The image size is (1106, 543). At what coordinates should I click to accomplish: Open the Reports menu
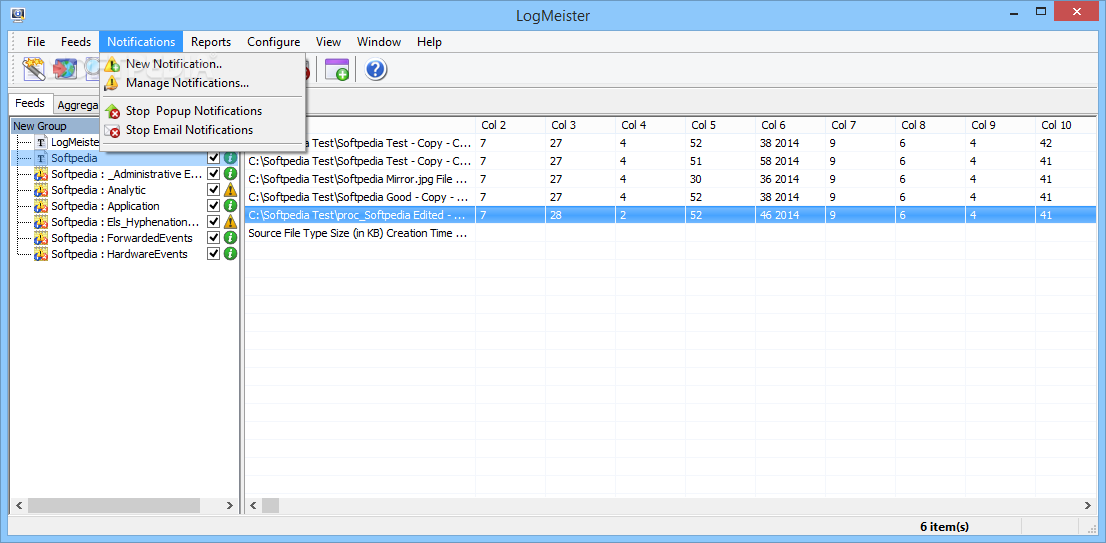(x=211, y=42)
